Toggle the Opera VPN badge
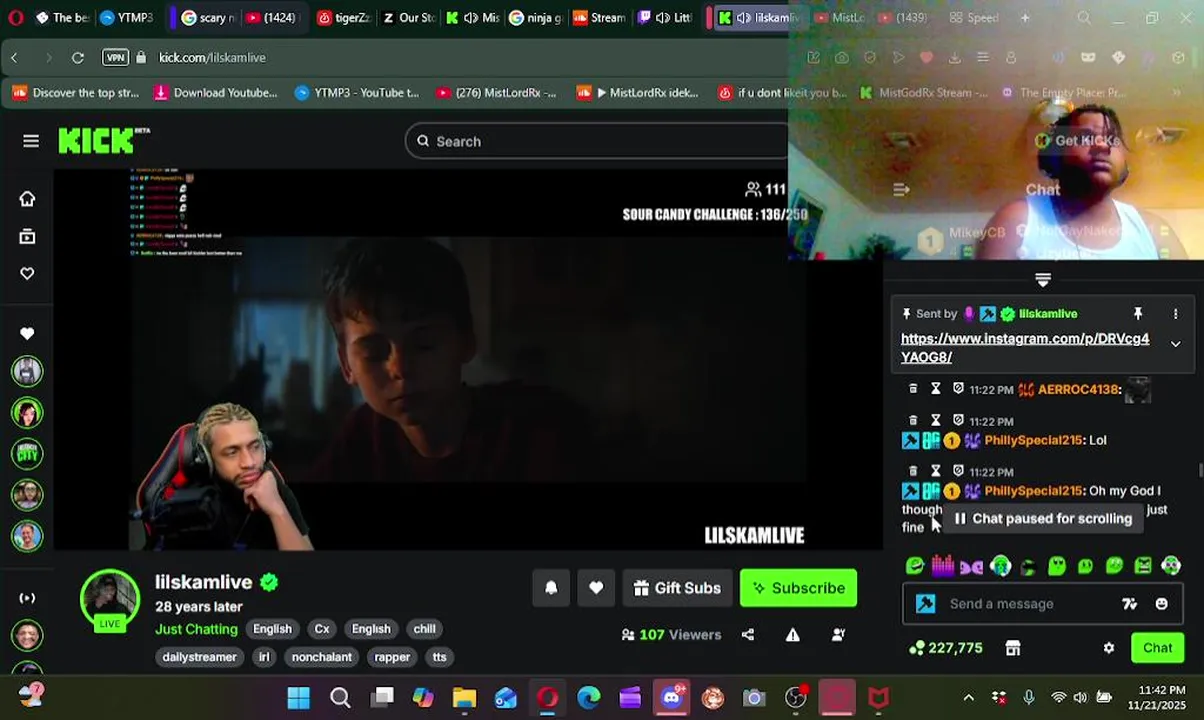Viewport: 1204px width, 720px height. (x=115, y=58)
